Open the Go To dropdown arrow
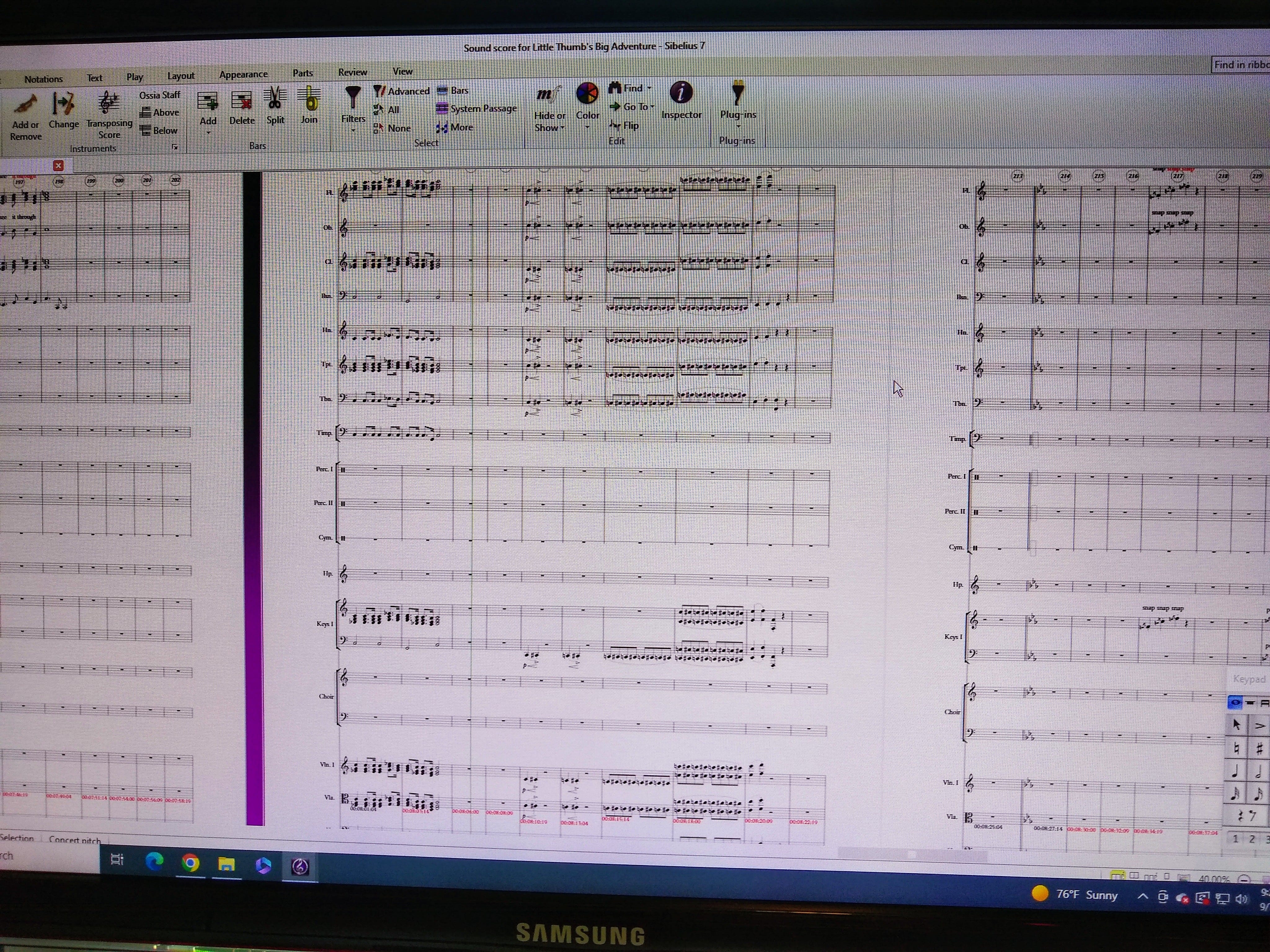The height and width of the screenshot is (952, 1270). click(x=652, y=107)
